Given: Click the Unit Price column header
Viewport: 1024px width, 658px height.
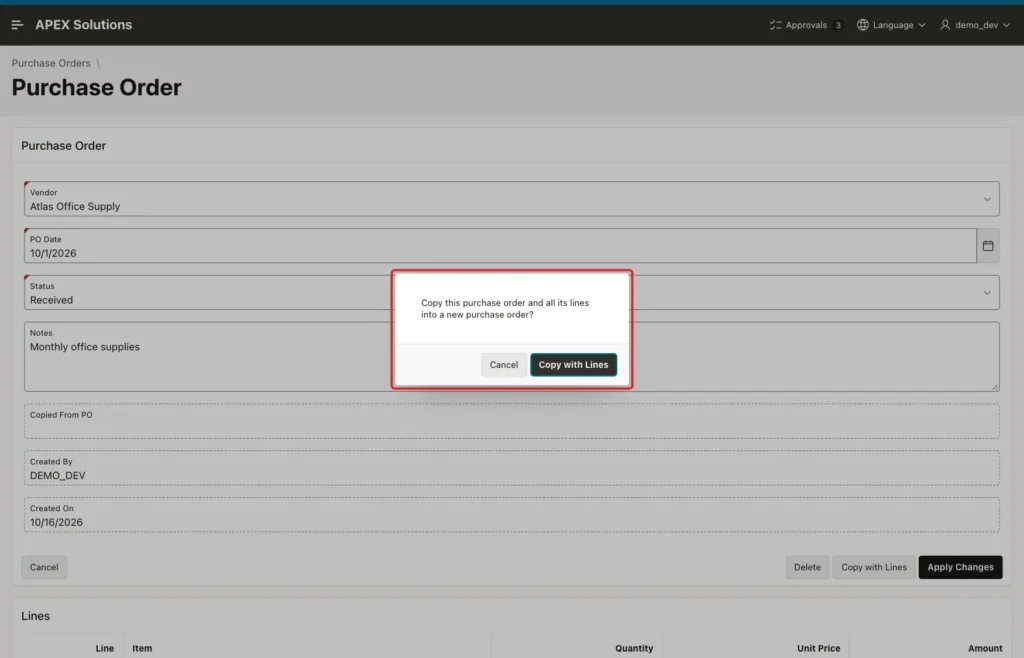Looking at the screenshot, I should click(818, 648).
